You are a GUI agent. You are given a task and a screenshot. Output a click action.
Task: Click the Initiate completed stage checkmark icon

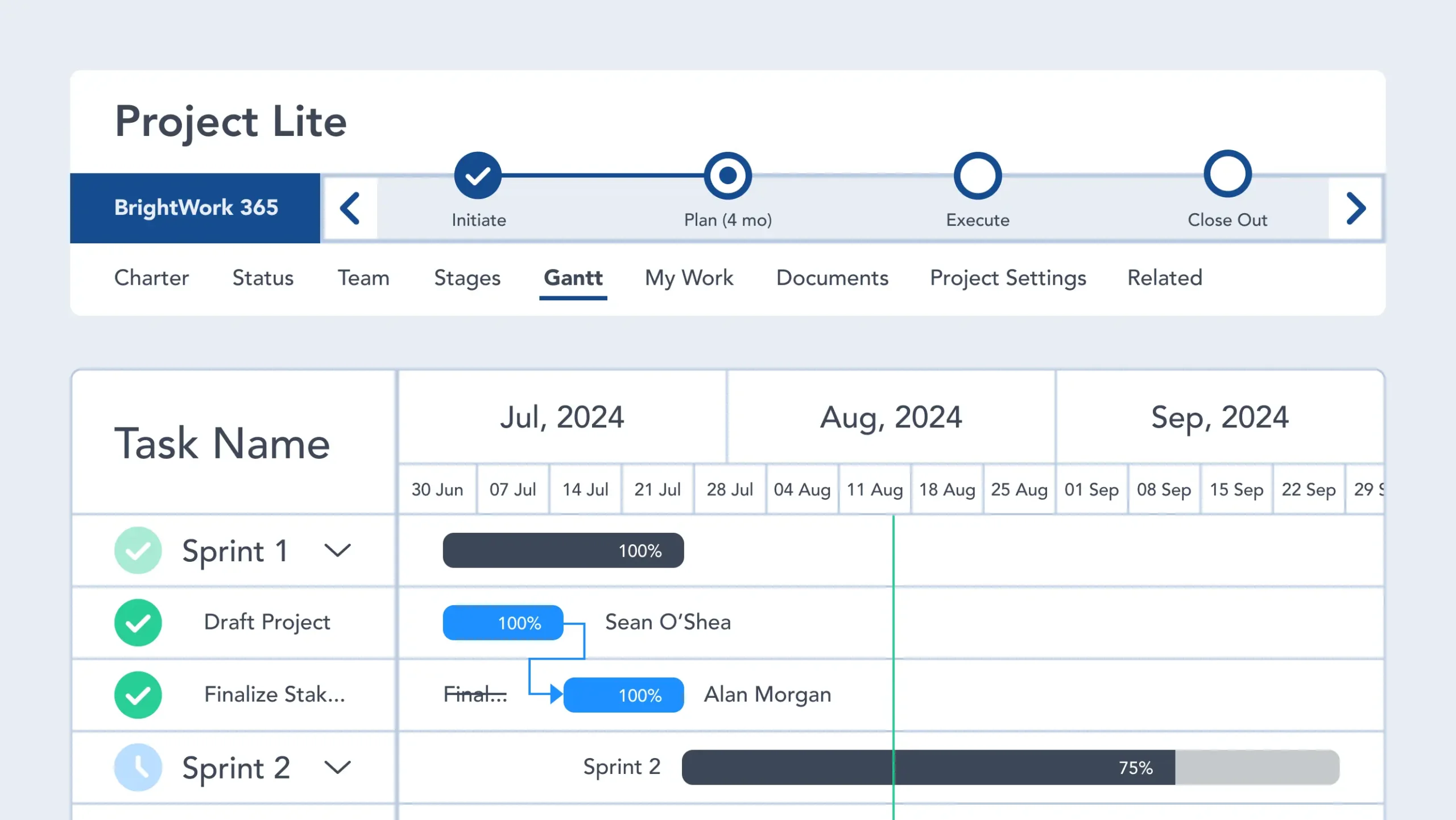(x=478, y=176)
